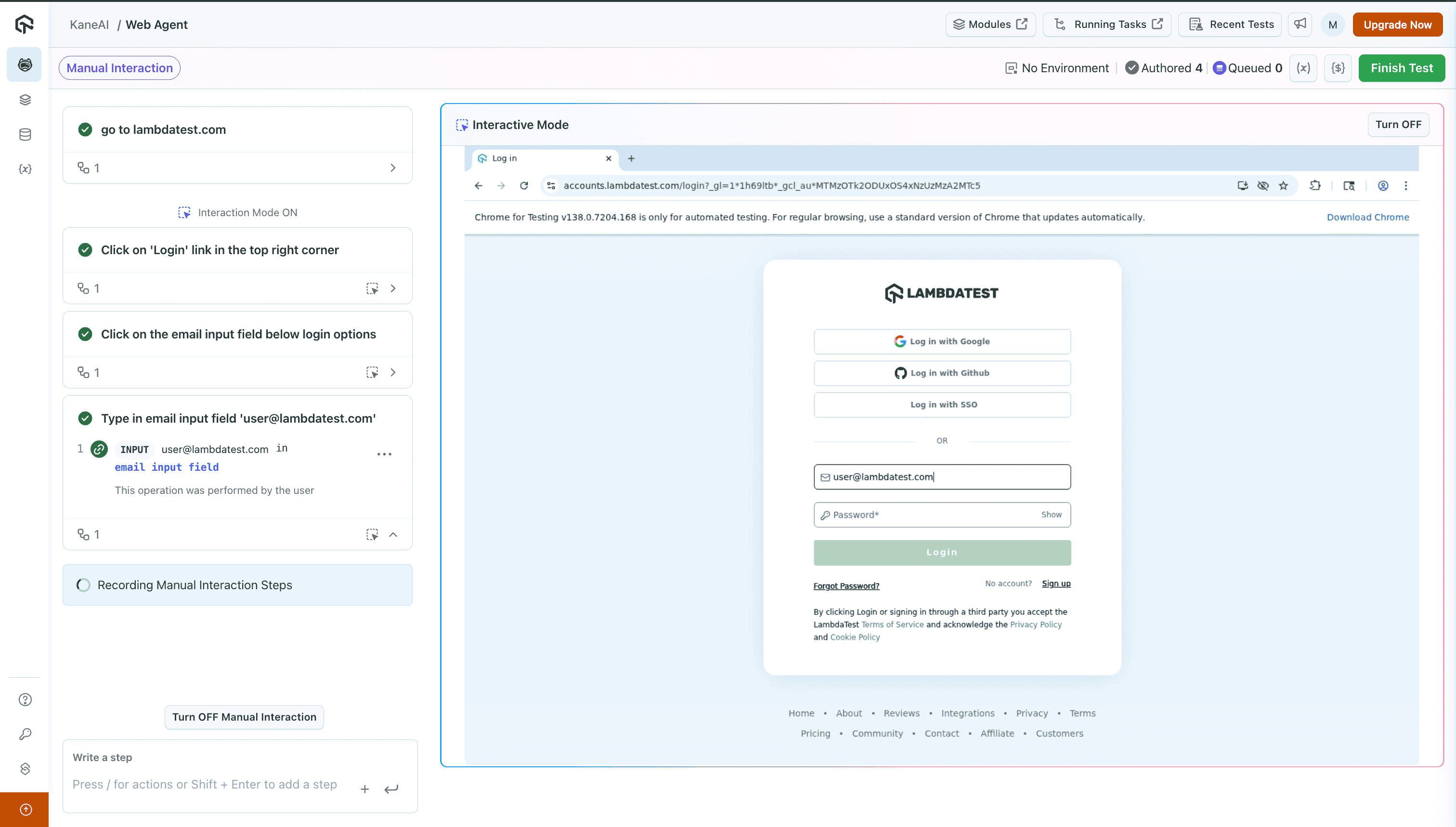Open Forgot Password? link
Viewport: 1456px width, 827px height.
coord(846,586)
